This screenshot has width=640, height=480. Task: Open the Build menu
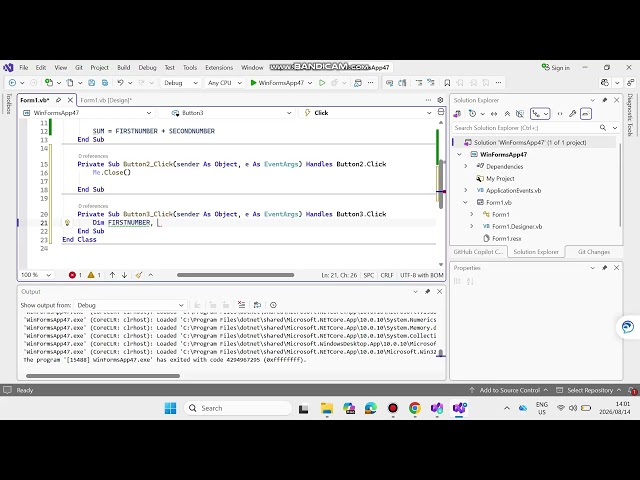124,68
